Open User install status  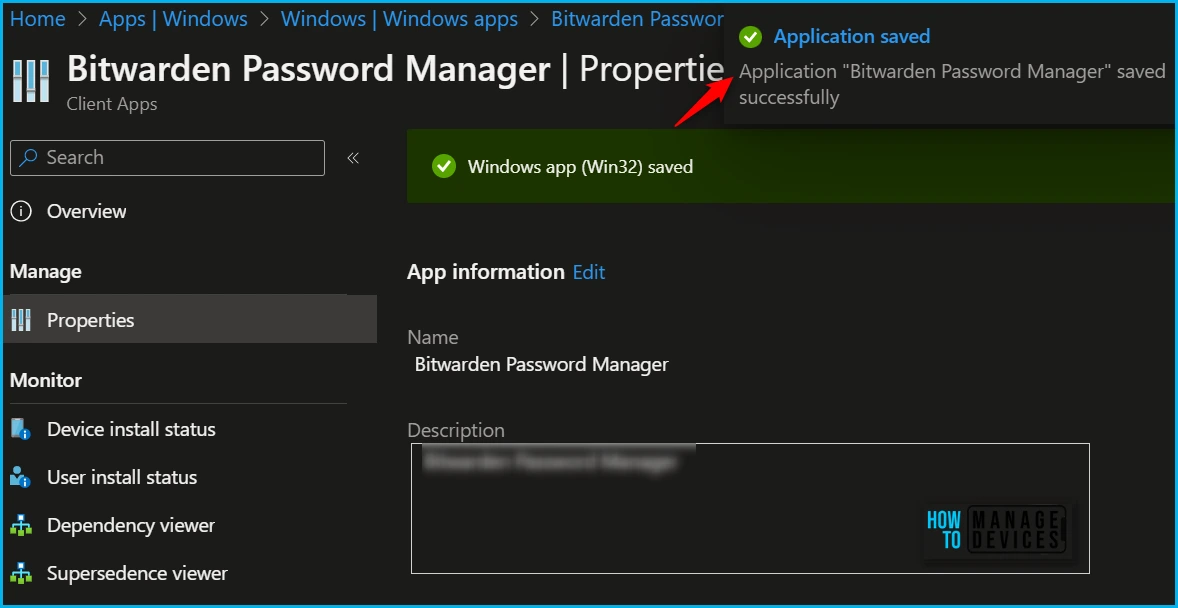coord(122,477)
